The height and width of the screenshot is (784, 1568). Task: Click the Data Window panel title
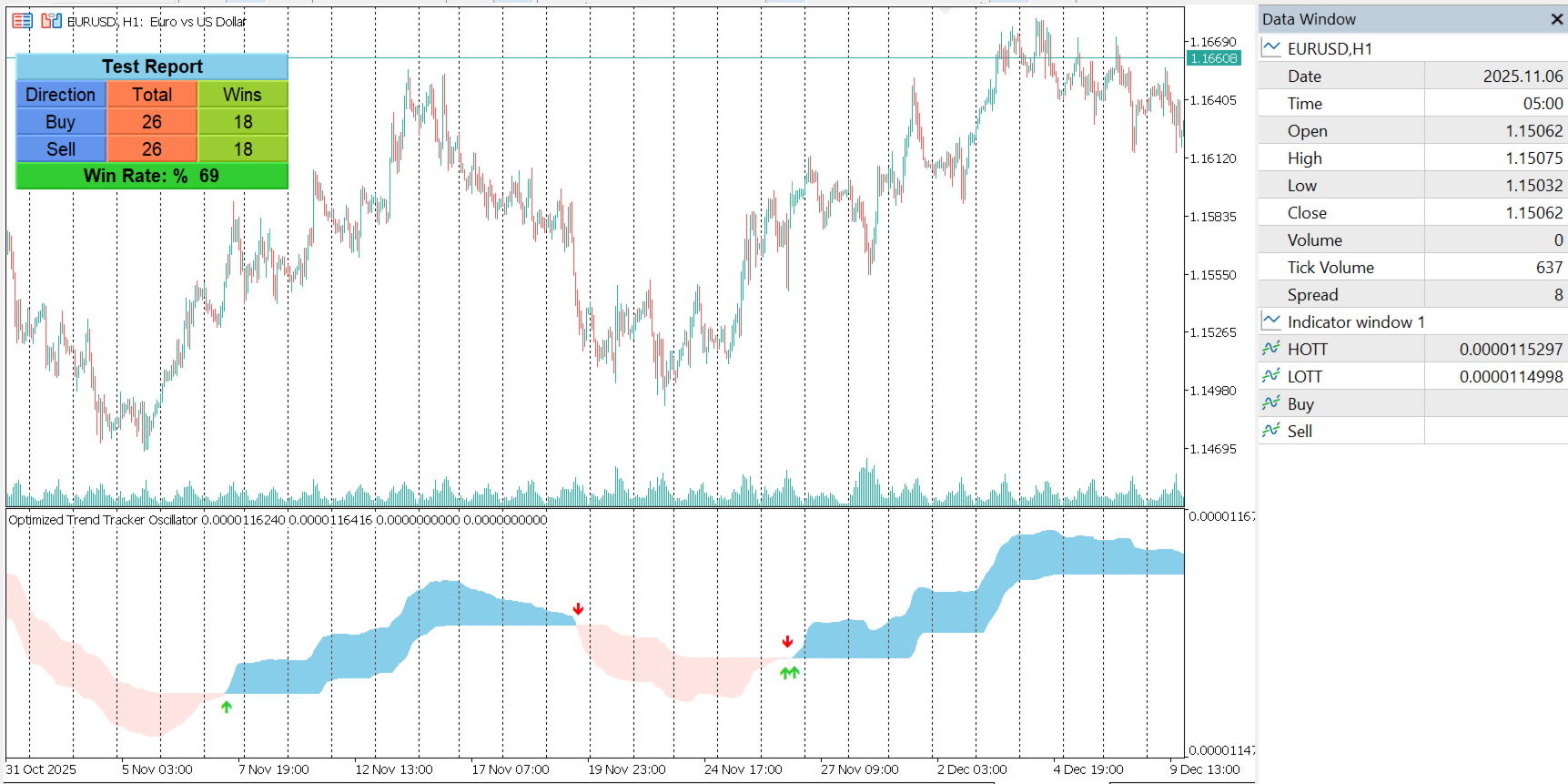click(1309, 19)
